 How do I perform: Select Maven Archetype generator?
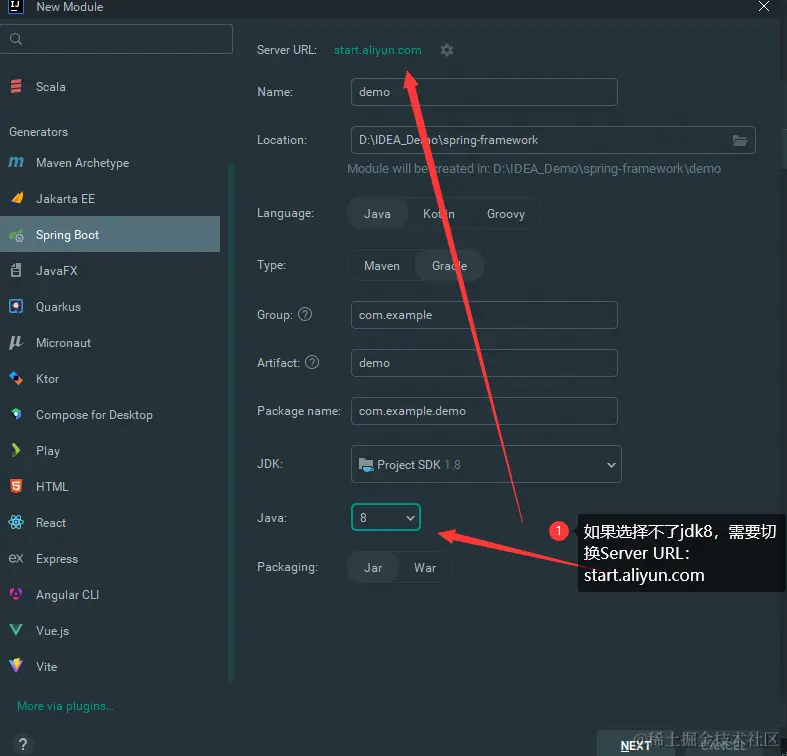click(110, 163)
